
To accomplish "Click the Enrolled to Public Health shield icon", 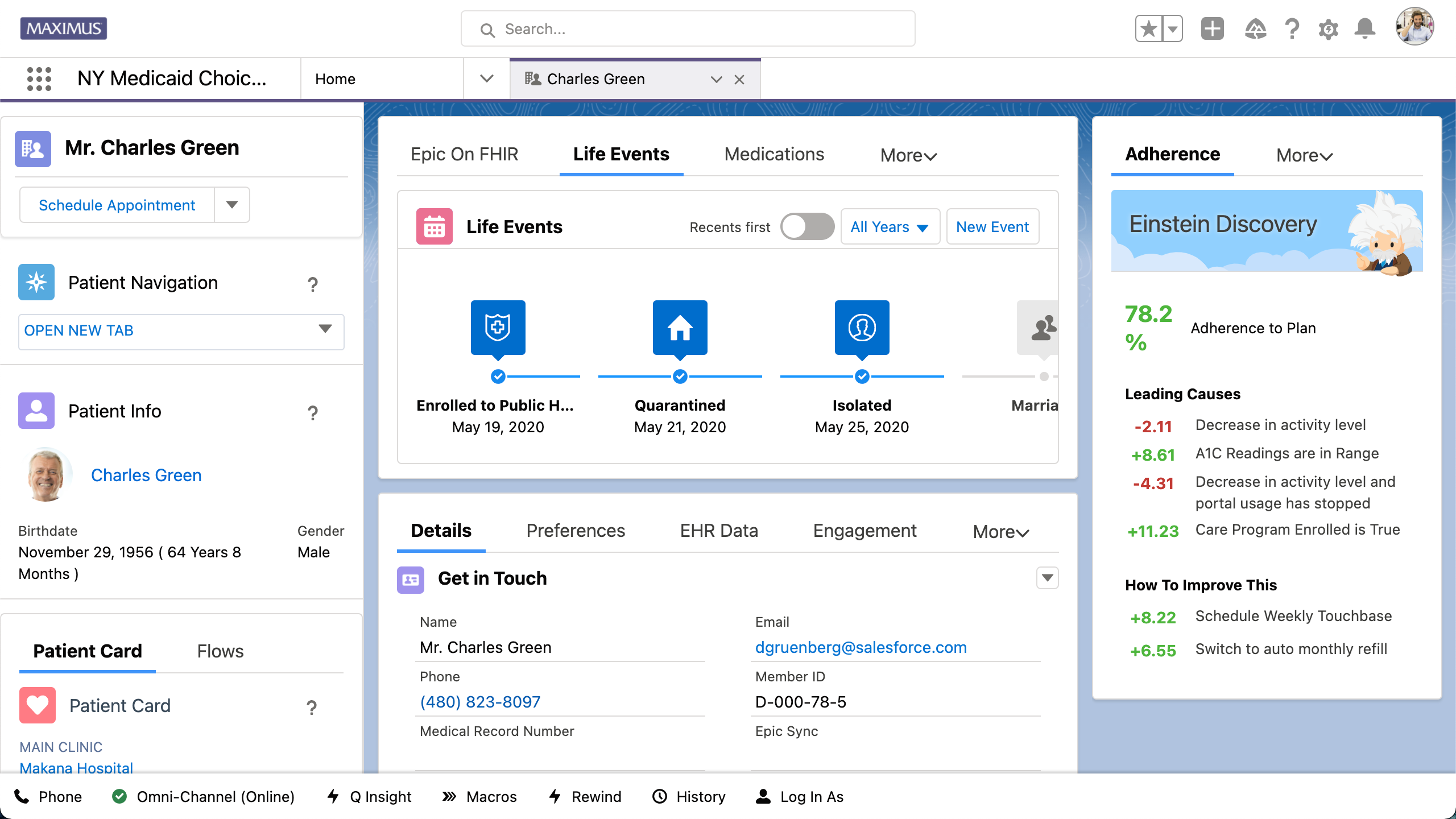I will [498, 328].
